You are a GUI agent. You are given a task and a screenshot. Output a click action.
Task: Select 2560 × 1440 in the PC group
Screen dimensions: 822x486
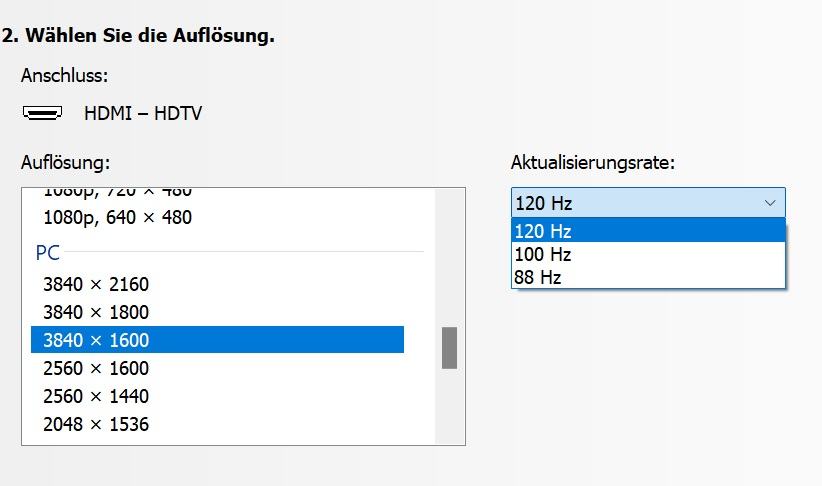coord(95,396)
